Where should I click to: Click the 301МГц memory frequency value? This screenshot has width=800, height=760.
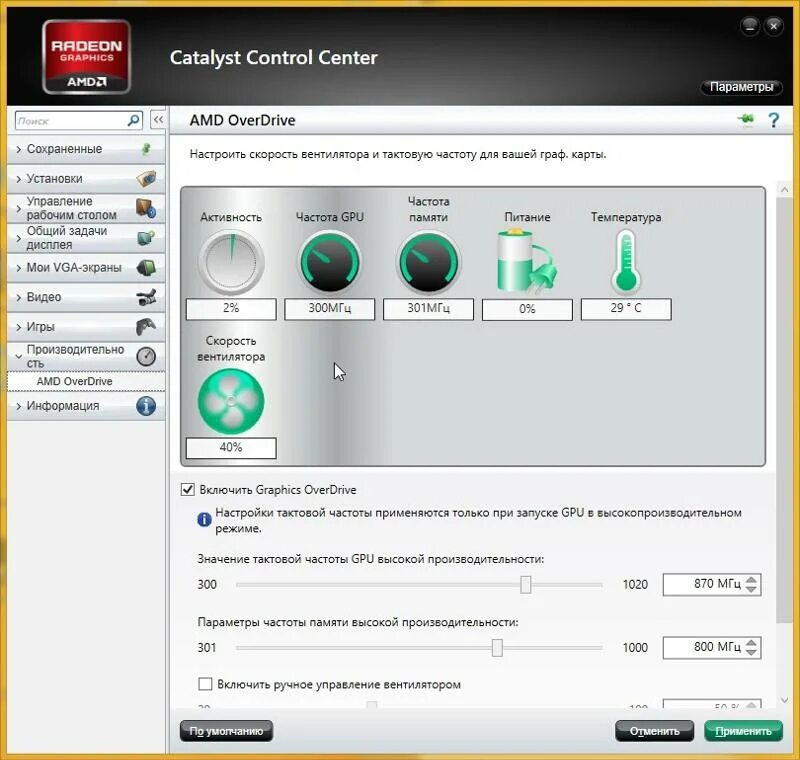pos(429,309)
